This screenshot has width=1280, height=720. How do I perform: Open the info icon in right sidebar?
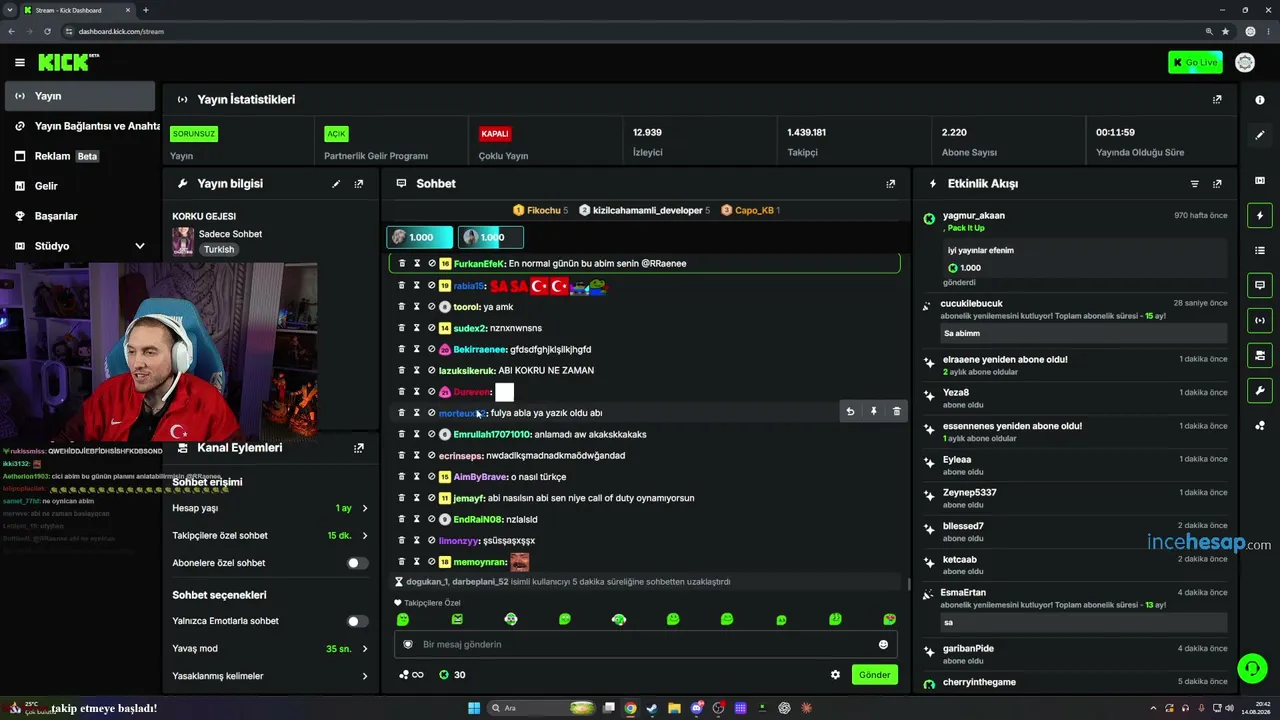(x=1260, y=100)
